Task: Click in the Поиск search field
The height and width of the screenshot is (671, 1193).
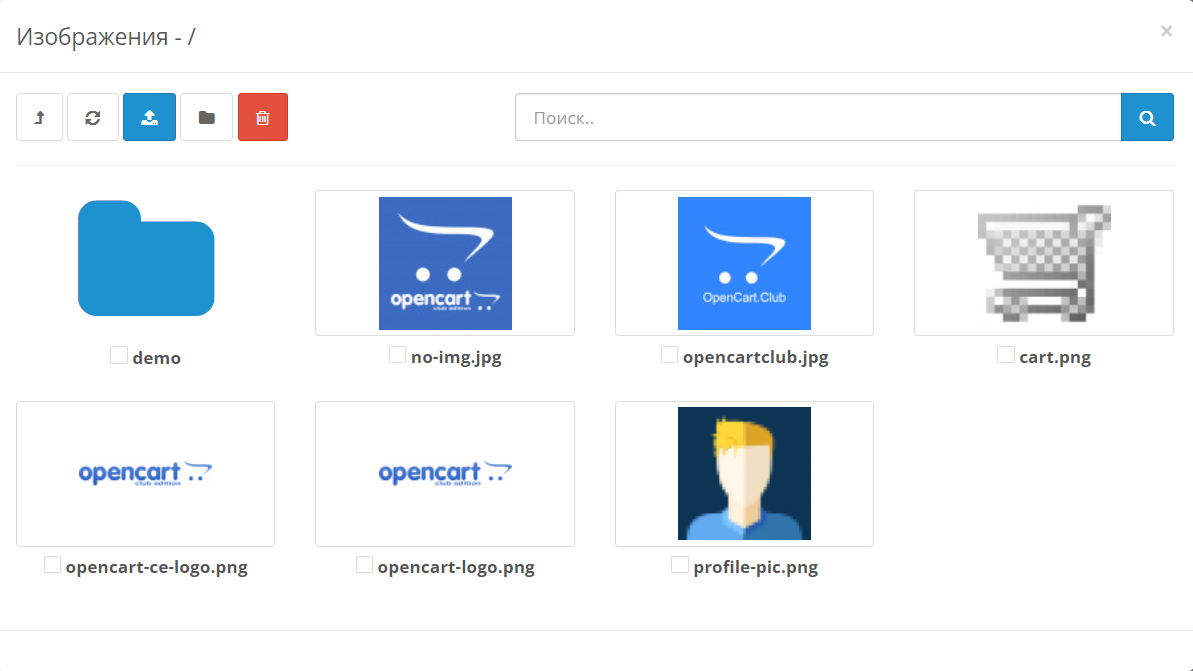Action: (x=817, y=117)
